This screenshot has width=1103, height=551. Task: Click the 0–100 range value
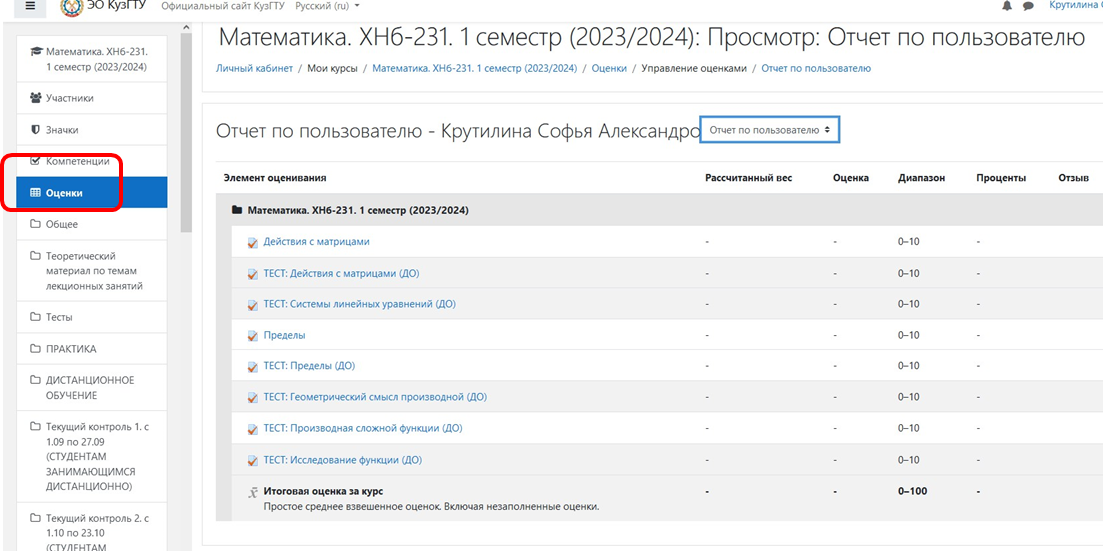[912, 492]
